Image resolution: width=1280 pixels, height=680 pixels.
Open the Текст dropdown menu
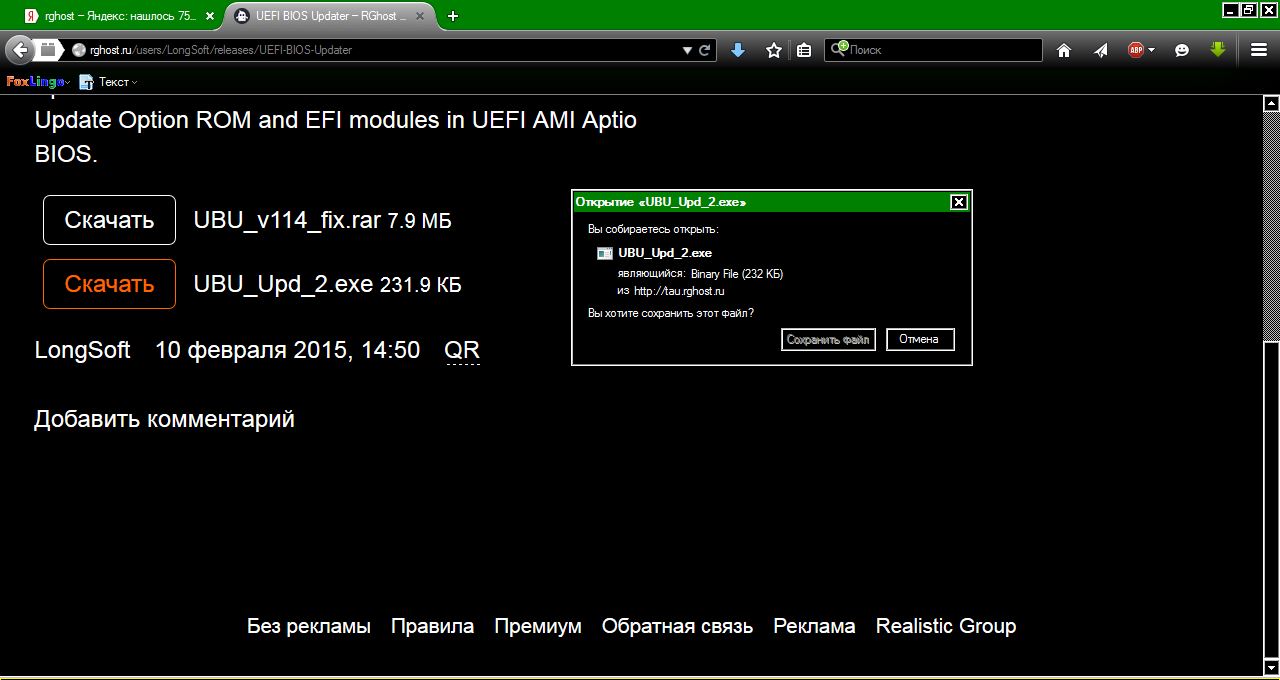(134, 83)
